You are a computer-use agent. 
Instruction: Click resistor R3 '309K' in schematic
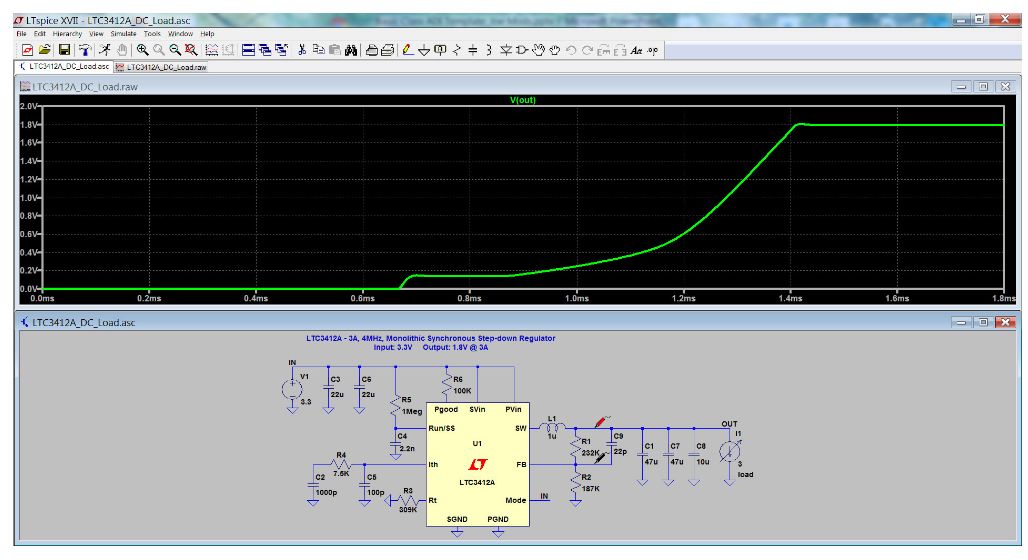pos(408,500)
